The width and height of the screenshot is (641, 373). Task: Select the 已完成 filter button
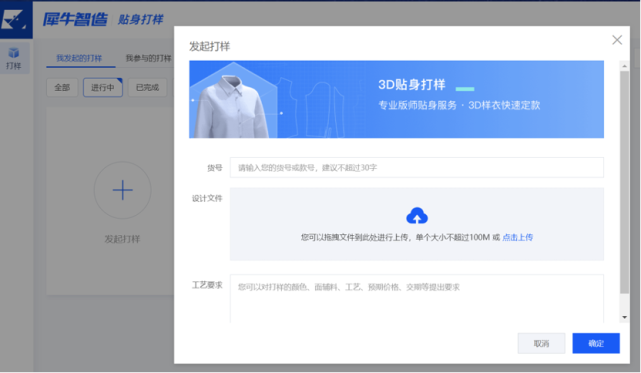coord(148,88)
